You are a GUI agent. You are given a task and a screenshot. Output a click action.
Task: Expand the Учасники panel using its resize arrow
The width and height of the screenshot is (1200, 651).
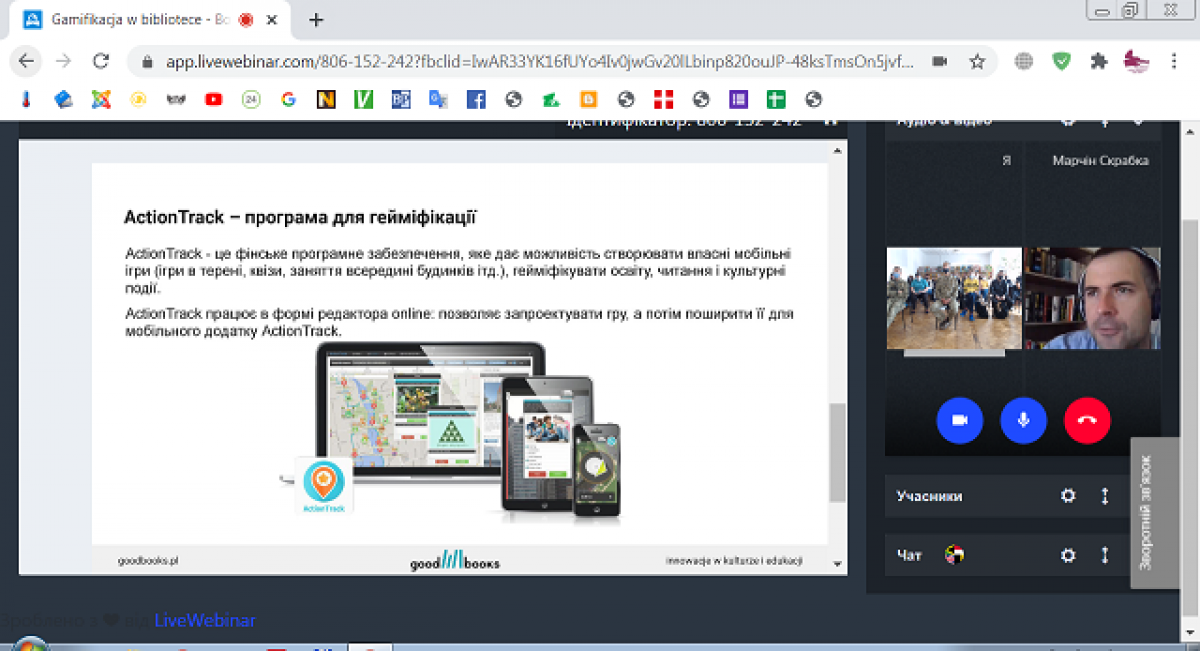[1105, 496]
